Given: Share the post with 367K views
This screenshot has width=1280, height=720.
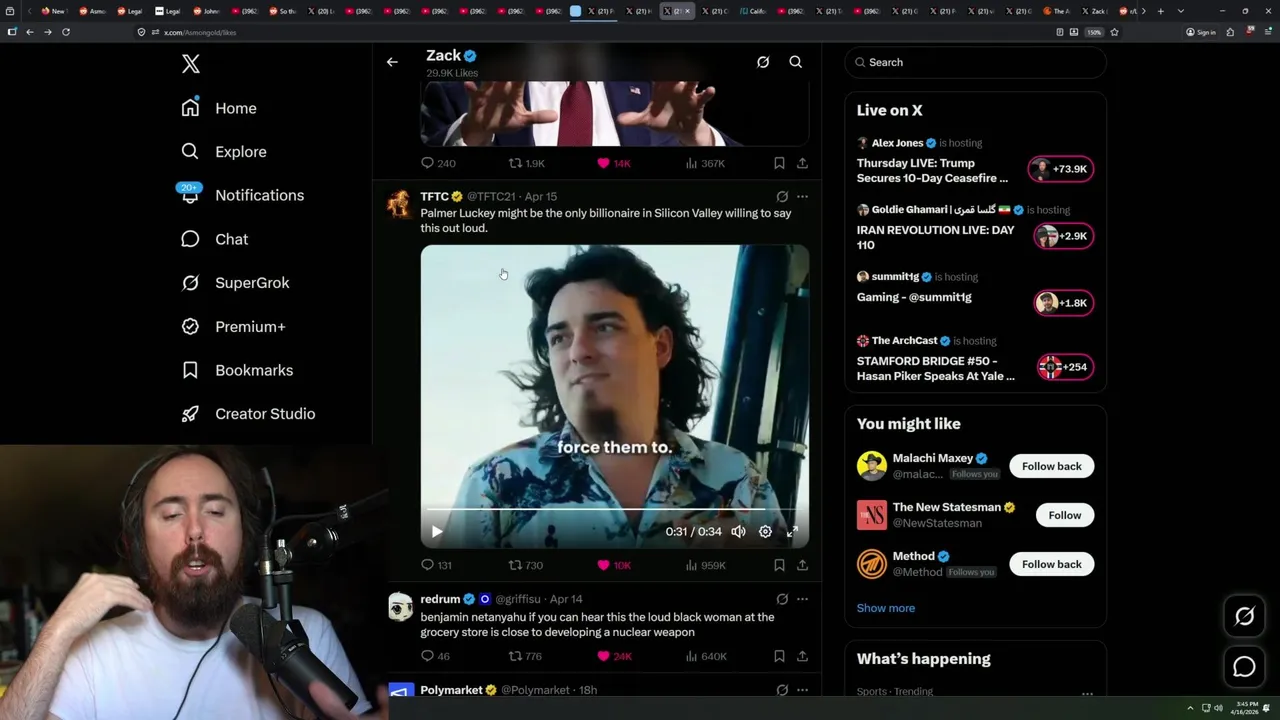Looking at the screenshot, I should pos(802,163).
